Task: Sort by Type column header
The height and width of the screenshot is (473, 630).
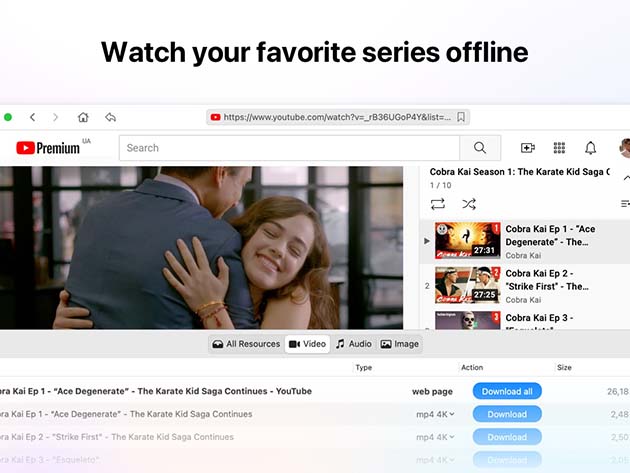Action: click(x=364, y=367)
